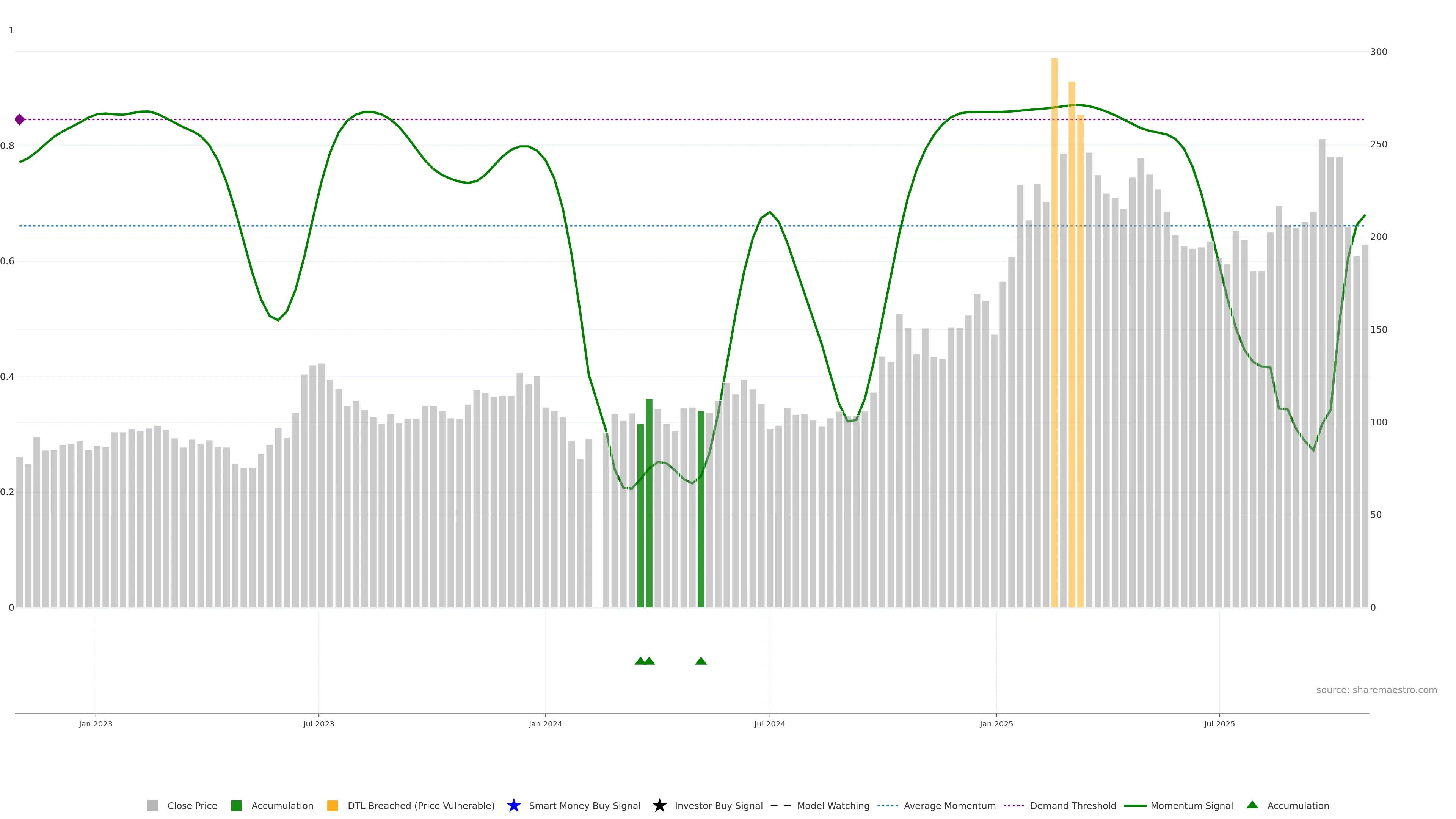This screenshot has width=1456, height=819.
Task: Click the source sharemaestro.com text
Action: coord(1376,690)
